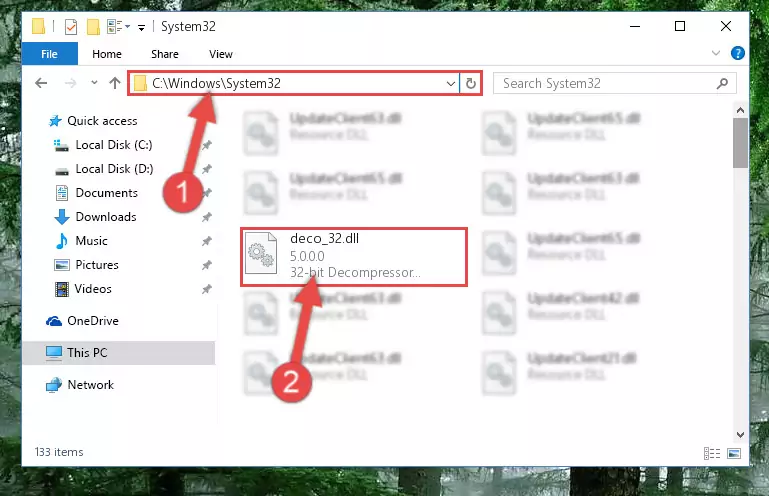This screenshot has height=496, width=769.
Task: Click the vertical scrollbar thumb
Action: pyautogui.click(x=741, y=143)
